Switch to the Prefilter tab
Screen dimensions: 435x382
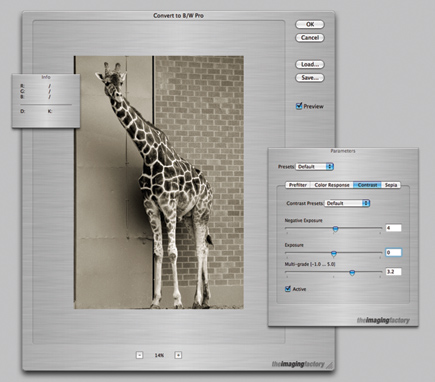298,185
